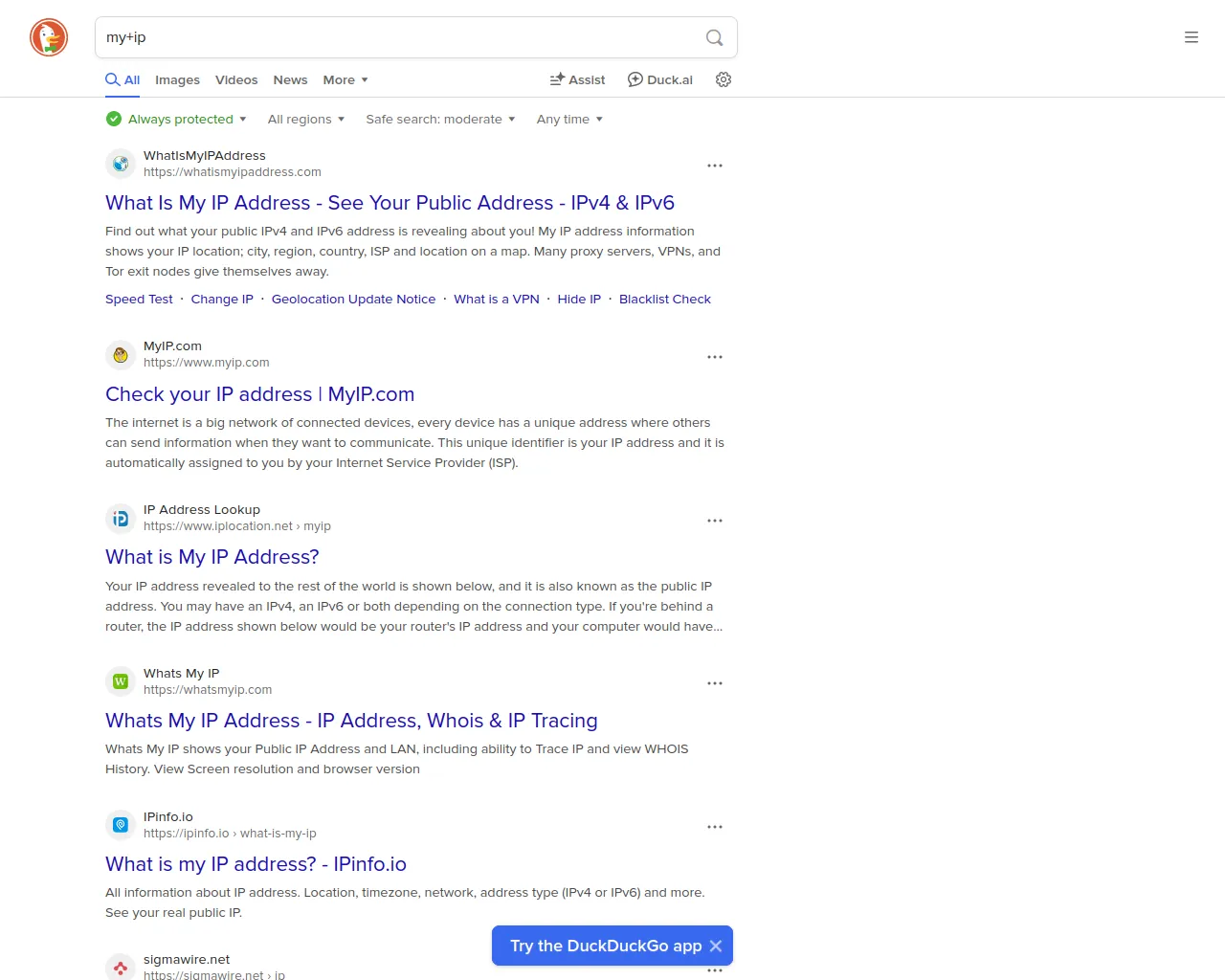The width and height of the screenshot is (1225, 980).
Task: Click the https://www.iplocation.net › myip URL
Action: [x=237, y=526]
